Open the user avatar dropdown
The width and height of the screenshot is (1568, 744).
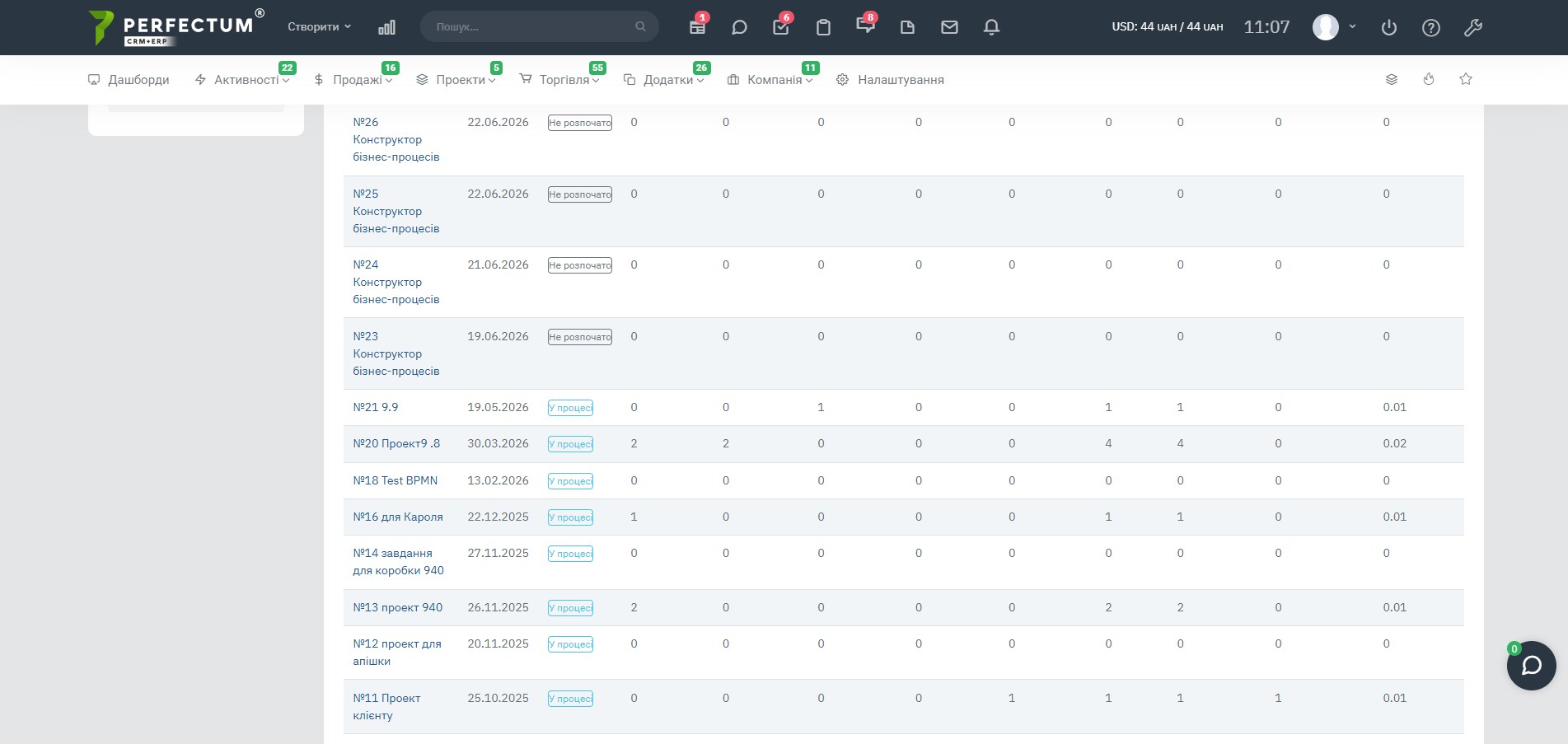point(1333,27)
